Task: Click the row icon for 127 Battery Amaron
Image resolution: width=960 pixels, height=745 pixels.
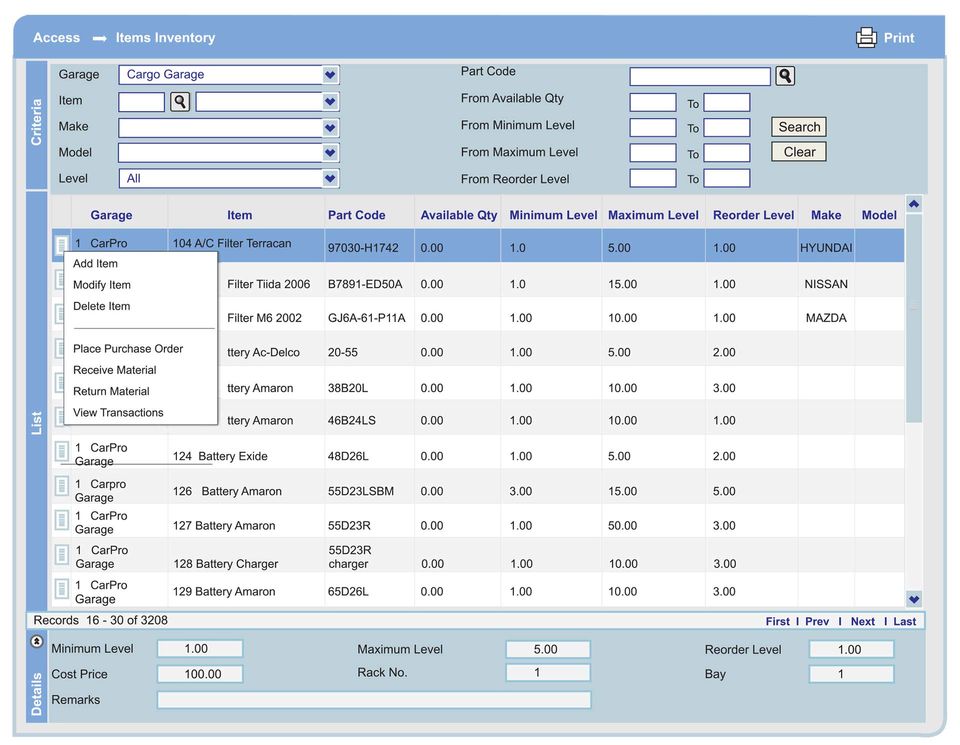Action: [61, 520]
